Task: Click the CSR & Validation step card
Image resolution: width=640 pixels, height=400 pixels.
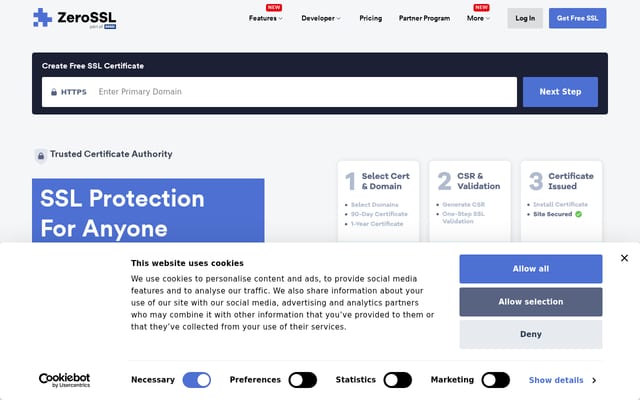Action: [470, 202]
